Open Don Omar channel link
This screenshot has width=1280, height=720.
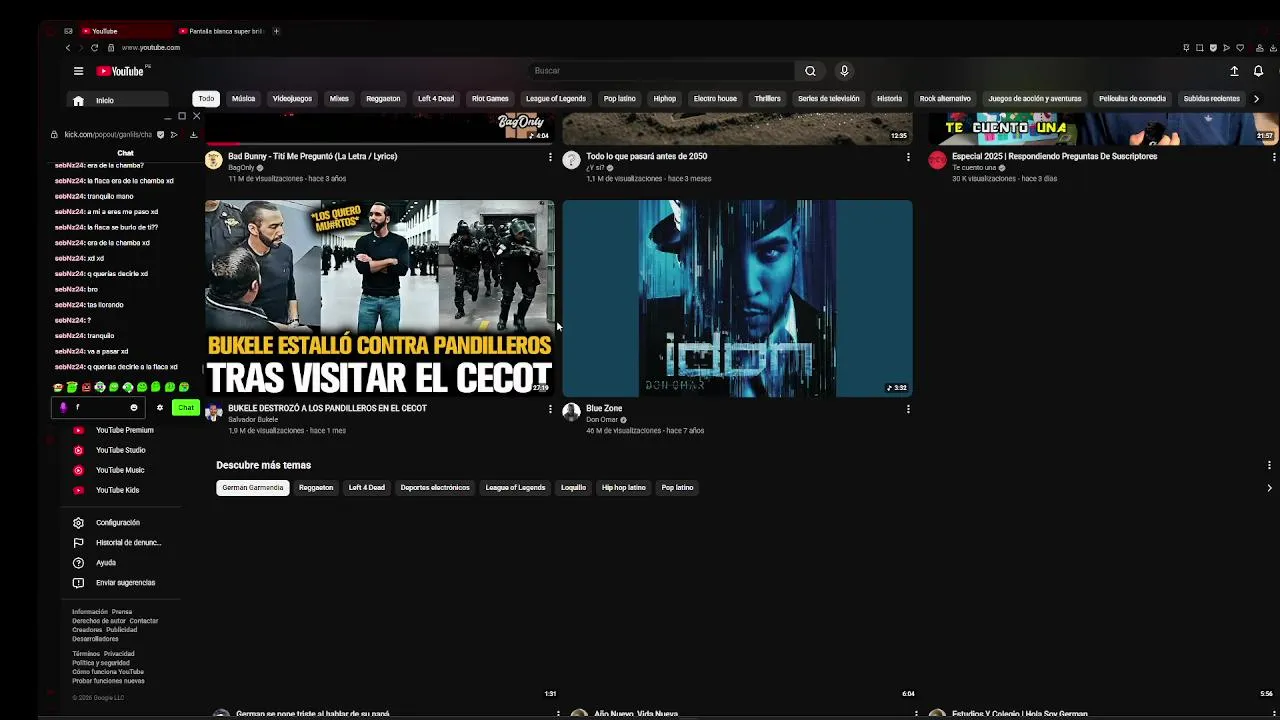602,420
